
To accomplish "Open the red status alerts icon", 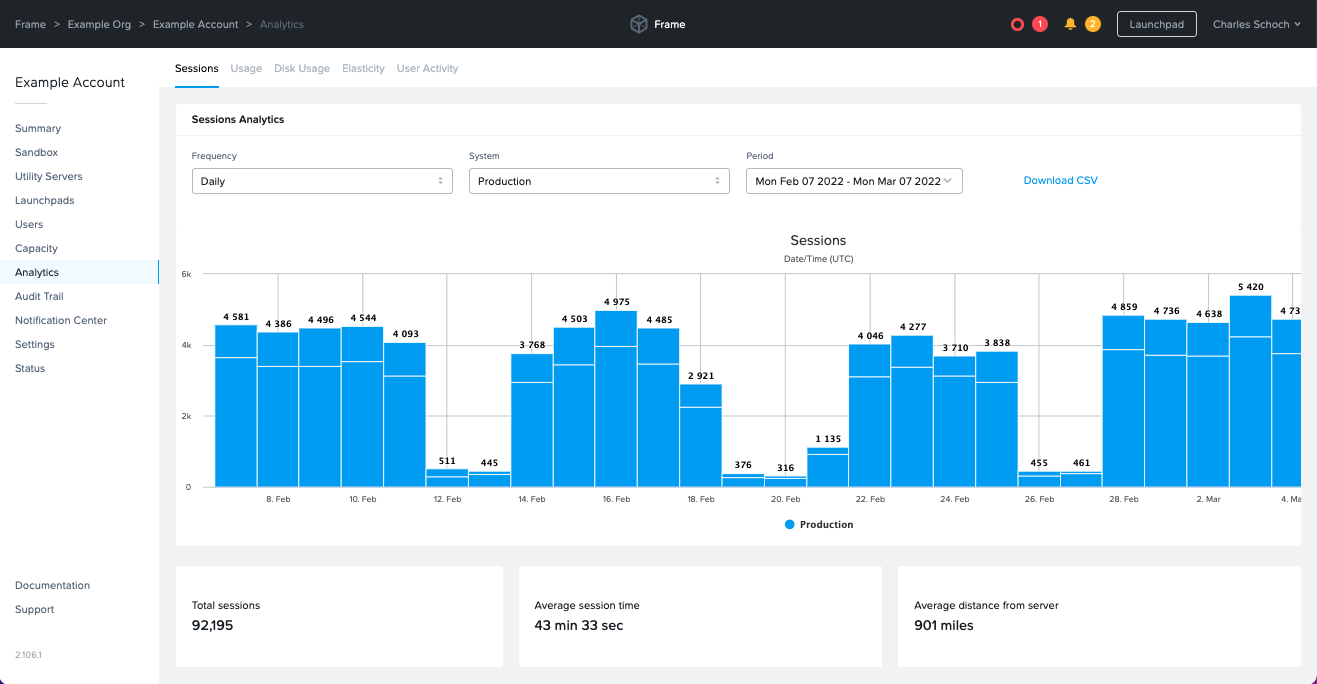I will pyautogui.click(x=1017, y=22).
